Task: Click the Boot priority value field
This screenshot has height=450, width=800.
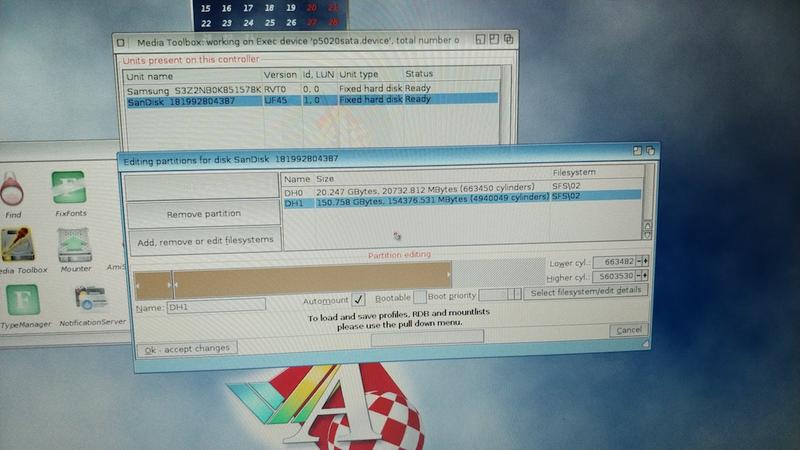Action: pyautogui.click(x=493, y=295)
